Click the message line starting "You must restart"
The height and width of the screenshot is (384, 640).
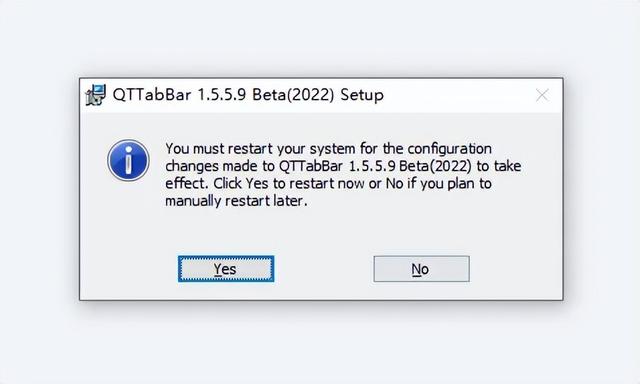(329, 149)
